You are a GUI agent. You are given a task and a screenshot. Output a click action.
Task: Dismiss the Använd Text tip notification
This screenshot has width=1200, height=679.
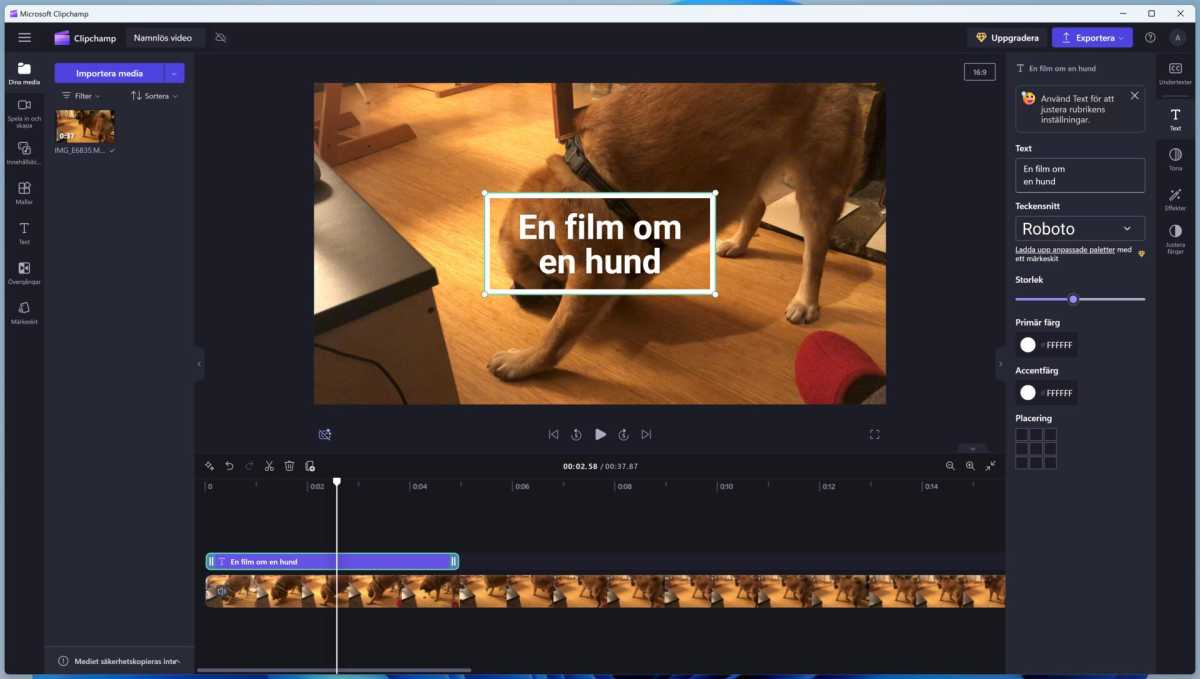[1134, 95]
